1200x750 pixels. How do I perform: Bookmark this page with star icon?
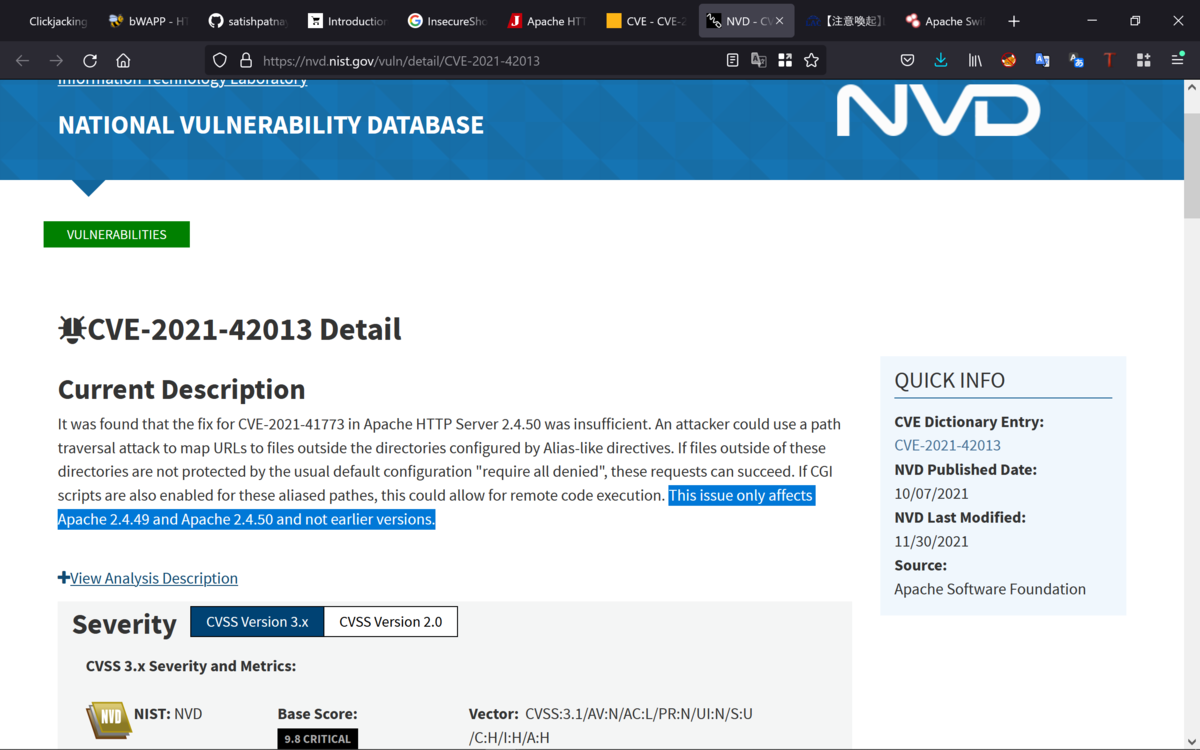coord(811,61)
